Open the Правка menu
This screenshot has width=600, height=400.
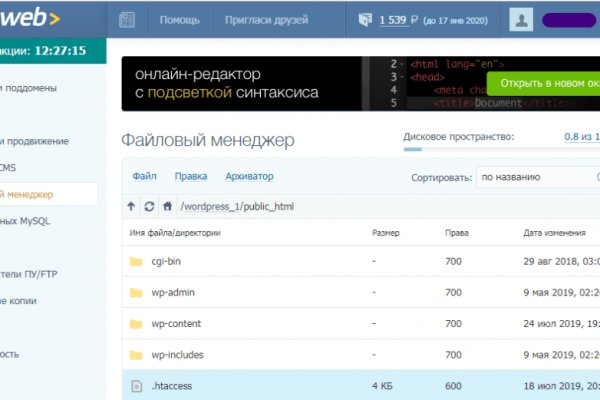pyautogui.click(x=191, y=176)
